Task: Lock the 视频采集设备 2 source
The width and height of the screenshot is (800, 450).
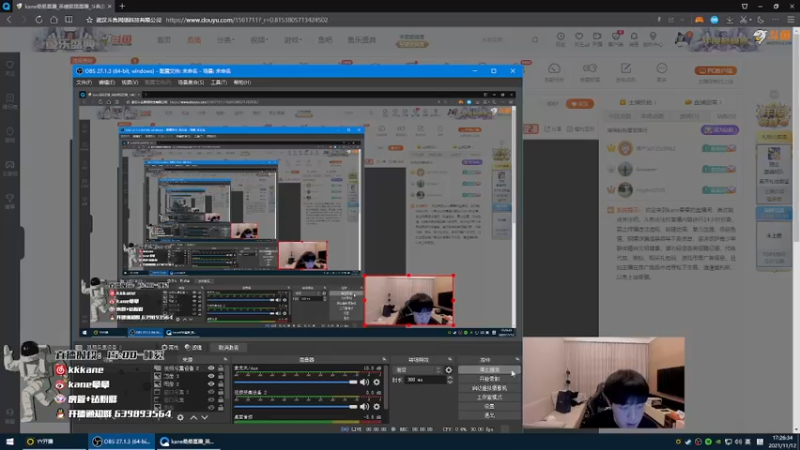Action: (220, 368)
